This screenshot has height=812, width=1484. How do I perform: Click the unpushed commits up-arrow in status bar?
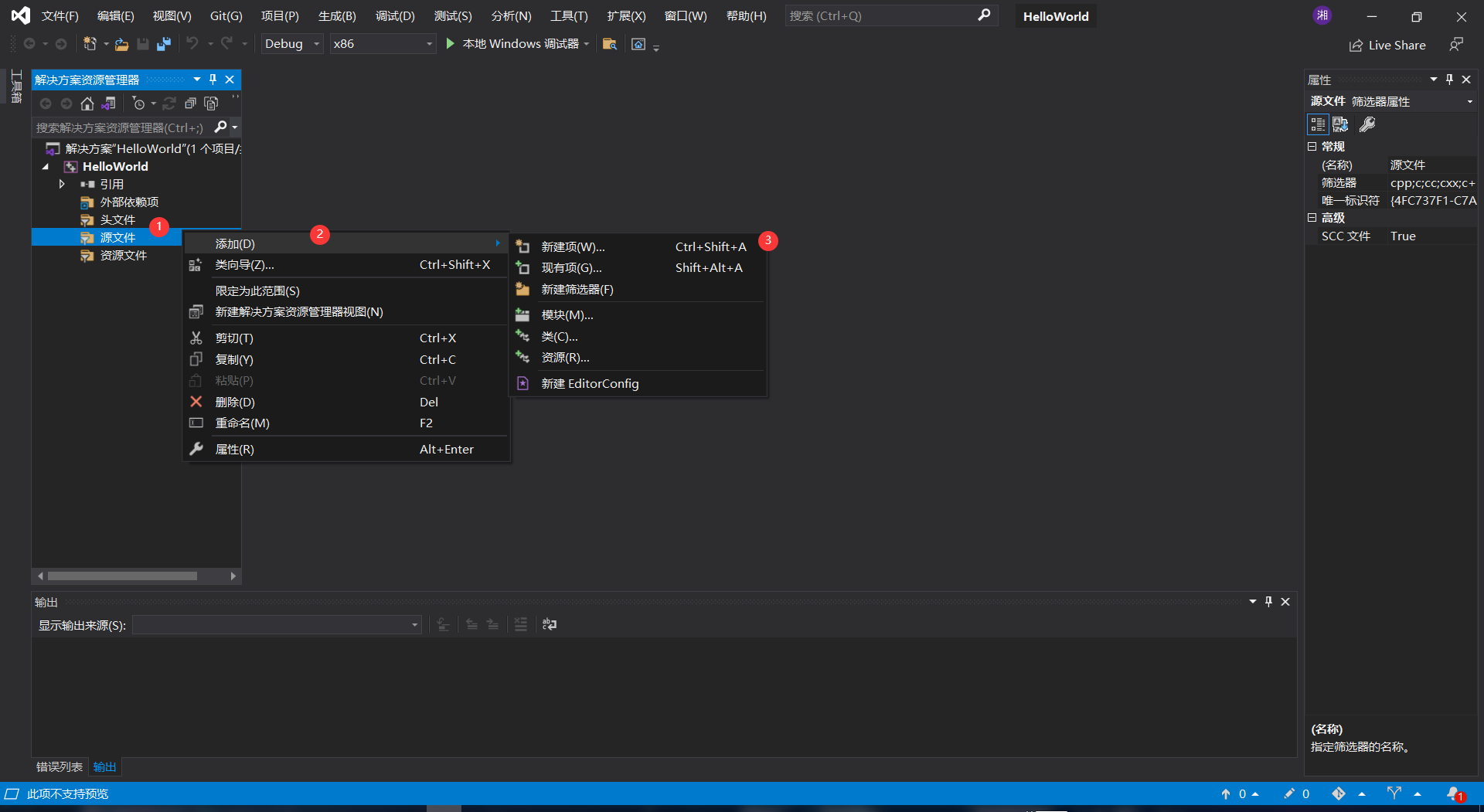(x=1226, y=793)
